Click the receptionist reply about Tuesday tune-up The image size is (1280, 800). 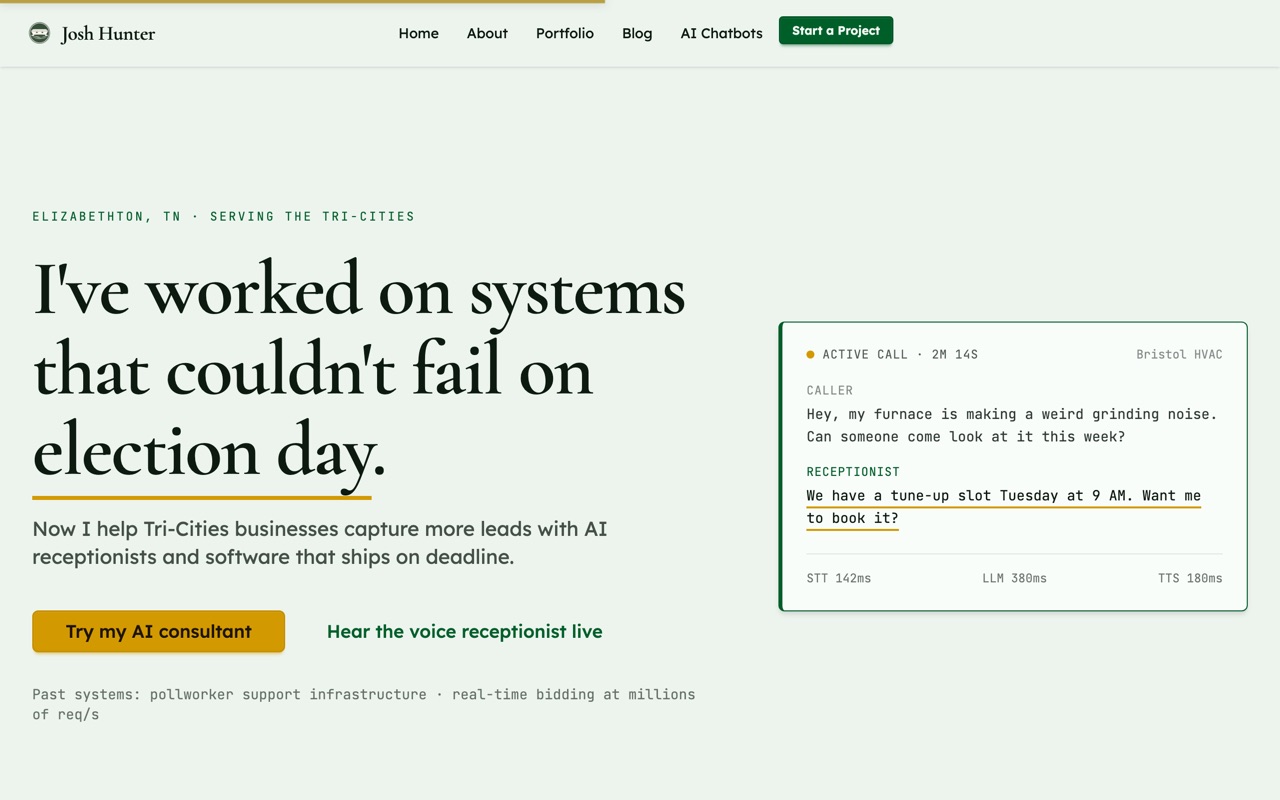point(1004,507)
